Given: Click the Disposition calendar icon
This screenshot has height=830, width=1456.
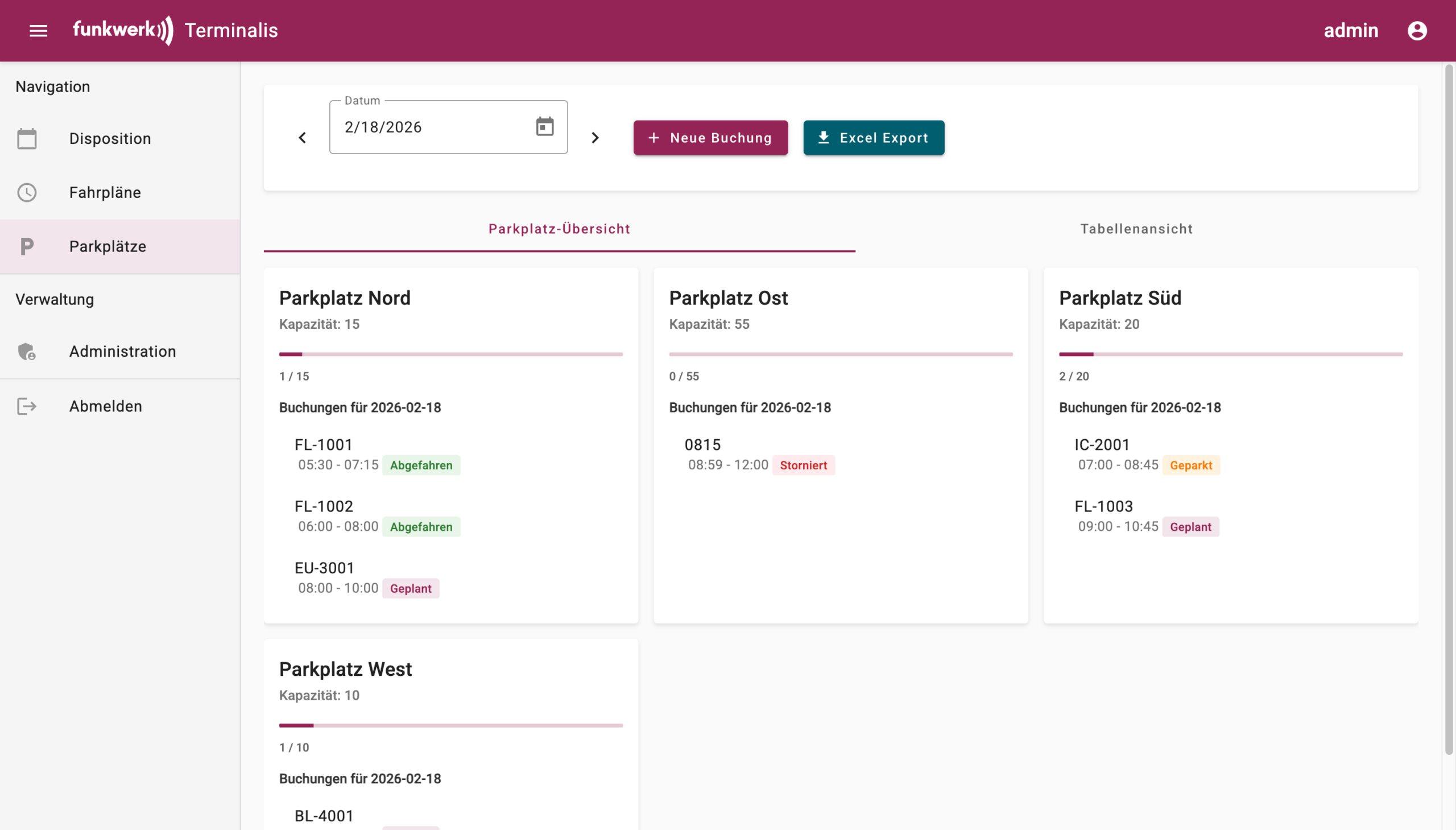Looking at the screenshot, I should pos(27,139).
